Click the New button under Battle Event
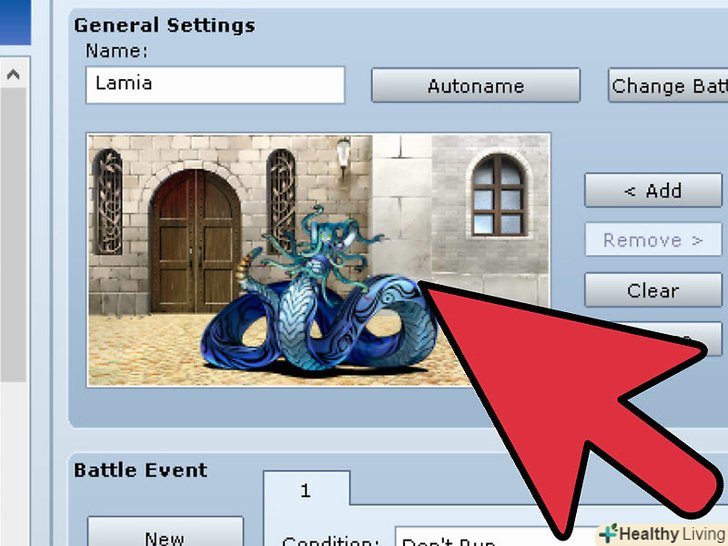This screenshot has width=728, height=546. [x=165, y=532]
